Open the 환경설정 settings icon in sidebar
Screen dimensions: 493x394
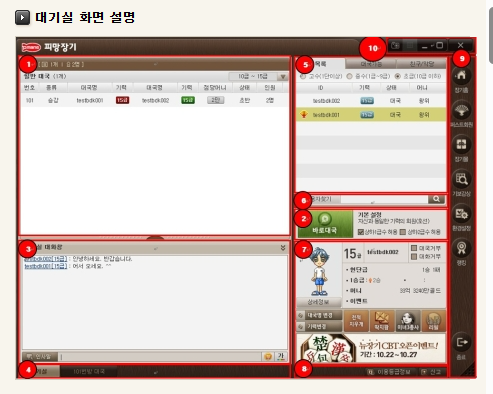tap(461, 214)
